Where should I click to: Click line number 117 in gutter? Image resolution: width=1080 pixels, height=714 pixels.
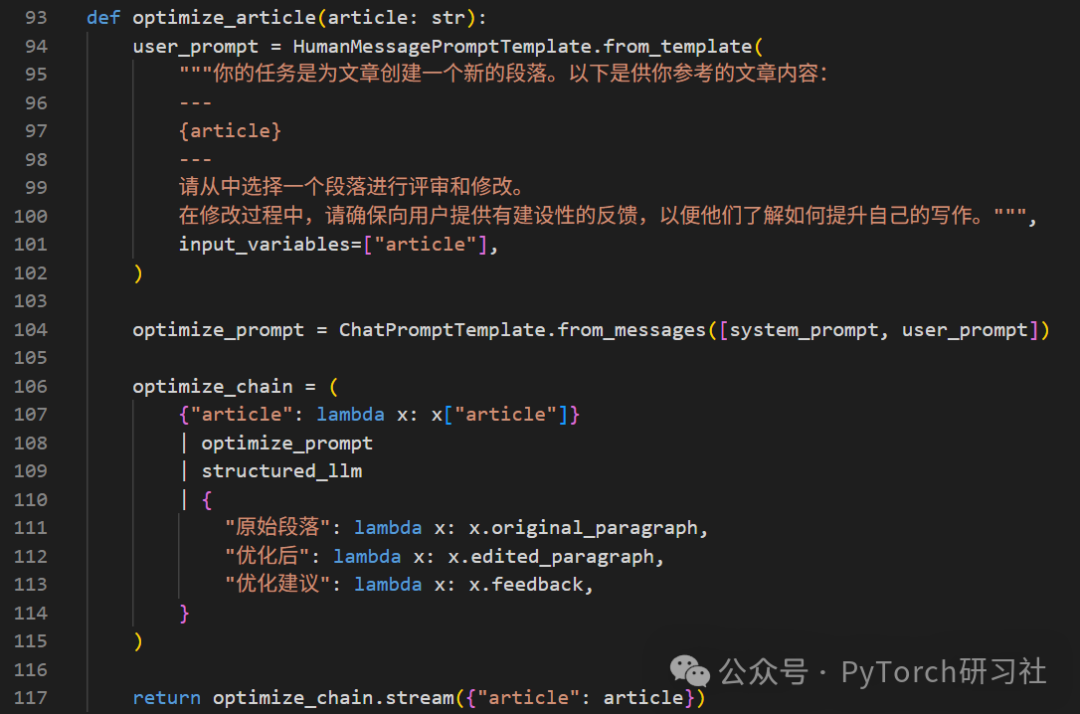pos(30,697)
